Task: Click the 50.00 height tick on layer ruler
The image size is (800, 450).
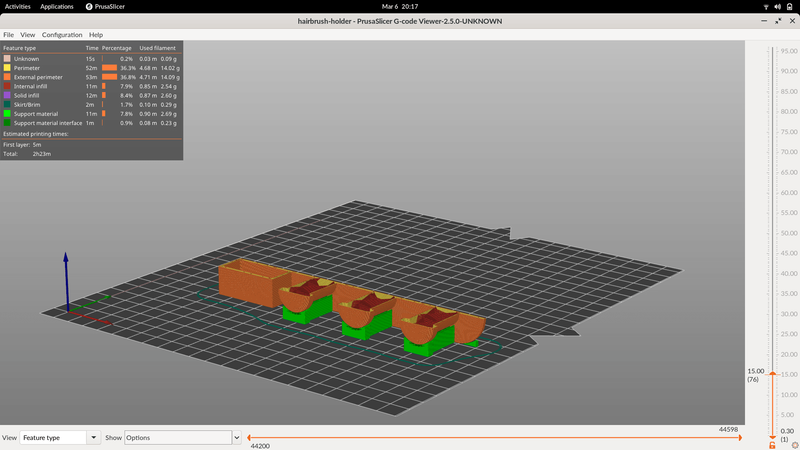Action: coord(789,233)
